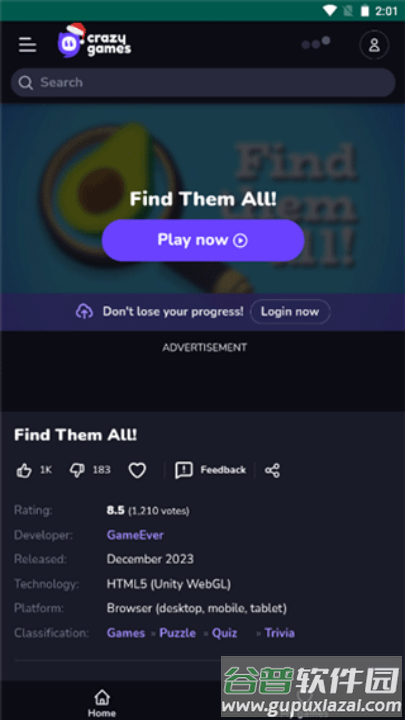This screenshot has width=405, height=720.
Task: Open the Games classification link
Action: tap(126, 633)
